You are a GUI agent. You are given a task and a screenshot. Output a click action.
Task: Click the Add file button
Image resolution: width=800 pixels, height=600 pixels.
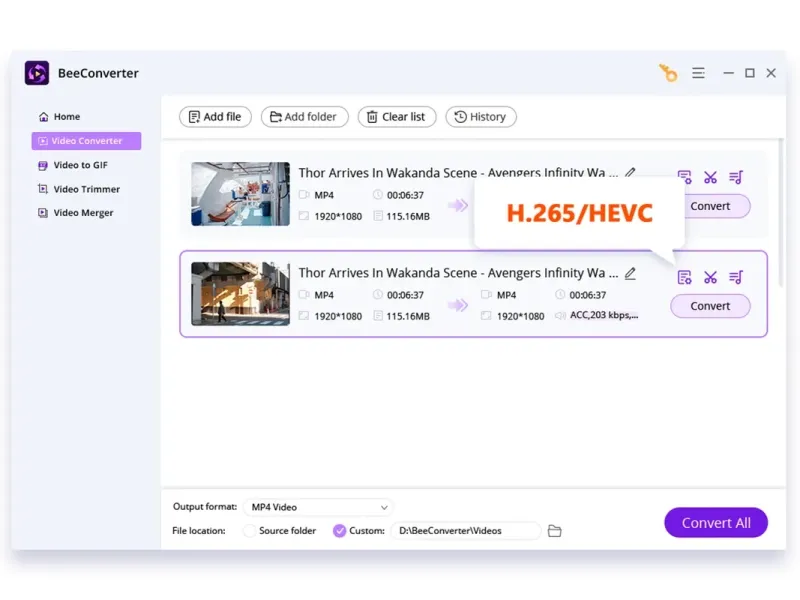(215, 117)
